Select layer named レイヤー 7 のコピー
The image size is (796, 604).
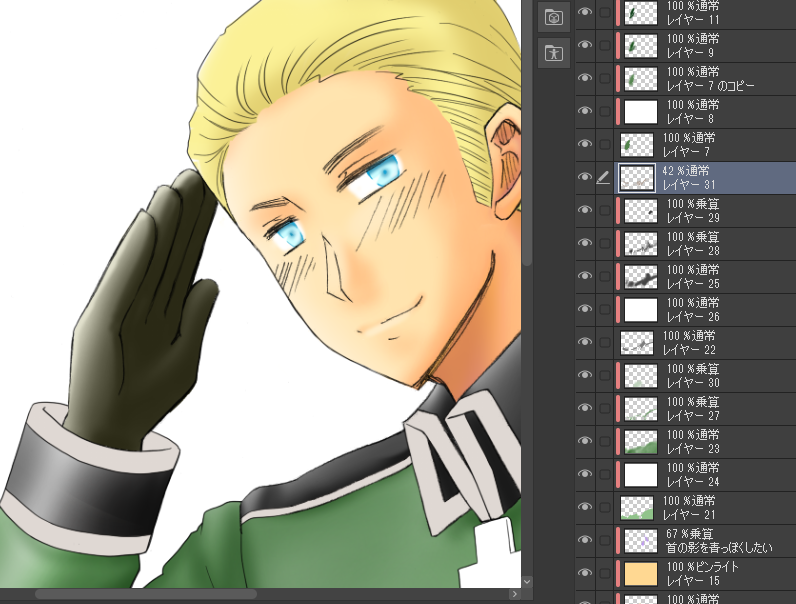click(x=710, y=85)
